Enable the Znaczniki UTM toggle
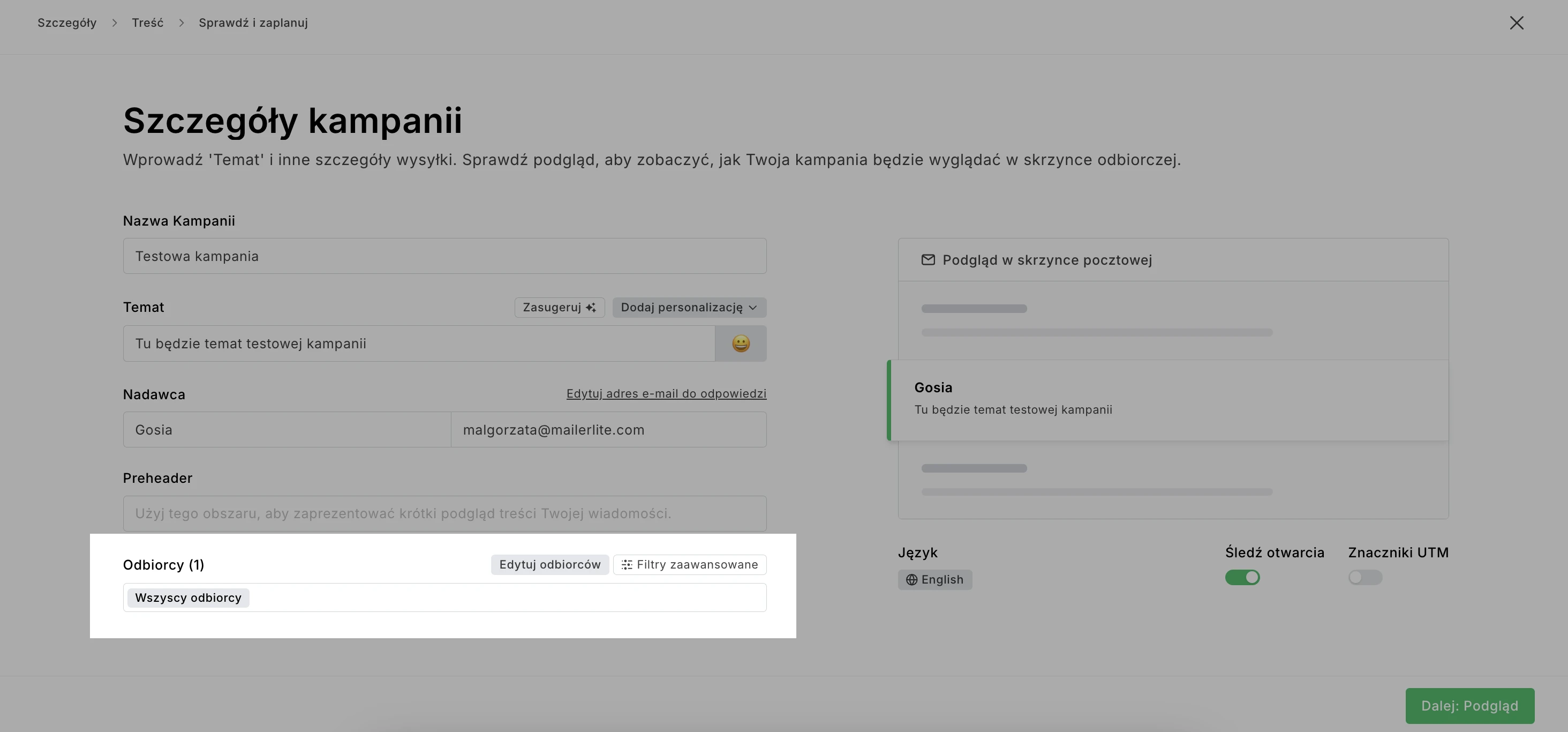 [1365, 577]
